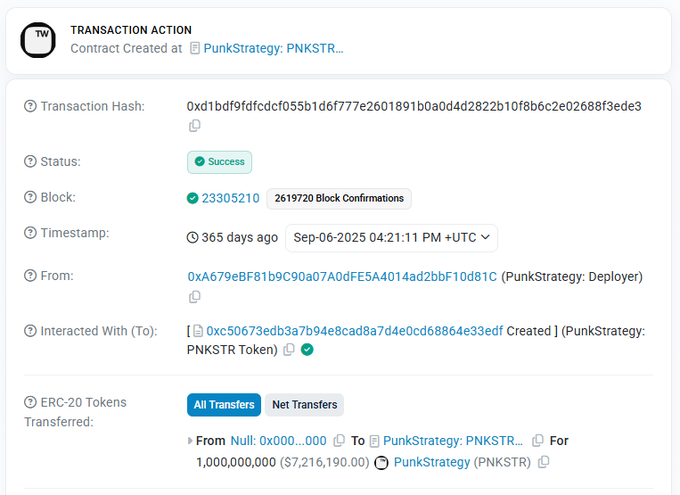Copy the transfer recipient address
Image resolution: width=680 pixels, height=495 pixels.
[538, 440]
